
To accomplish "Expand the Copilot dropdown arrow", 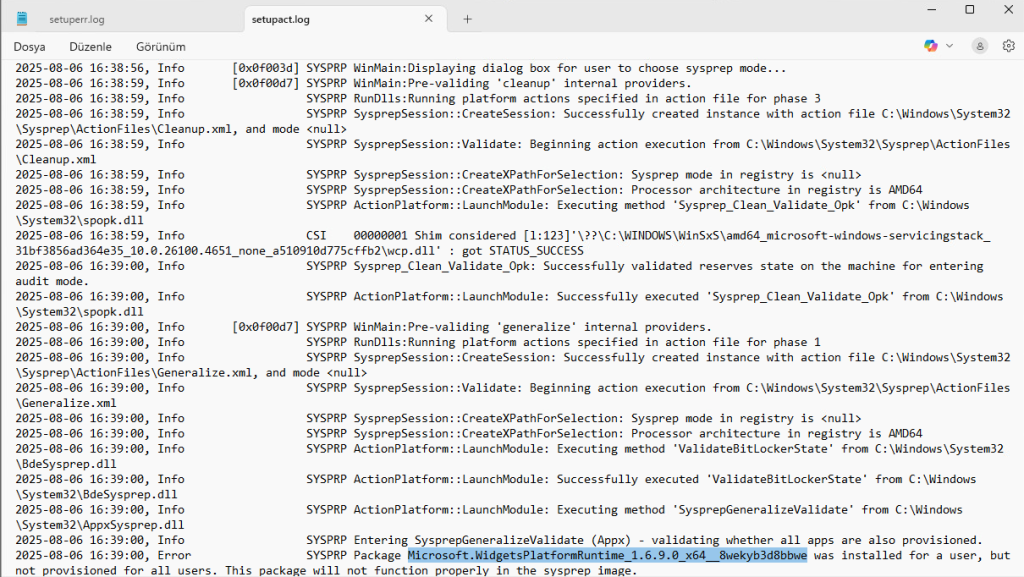I will (x=950, y=46).
